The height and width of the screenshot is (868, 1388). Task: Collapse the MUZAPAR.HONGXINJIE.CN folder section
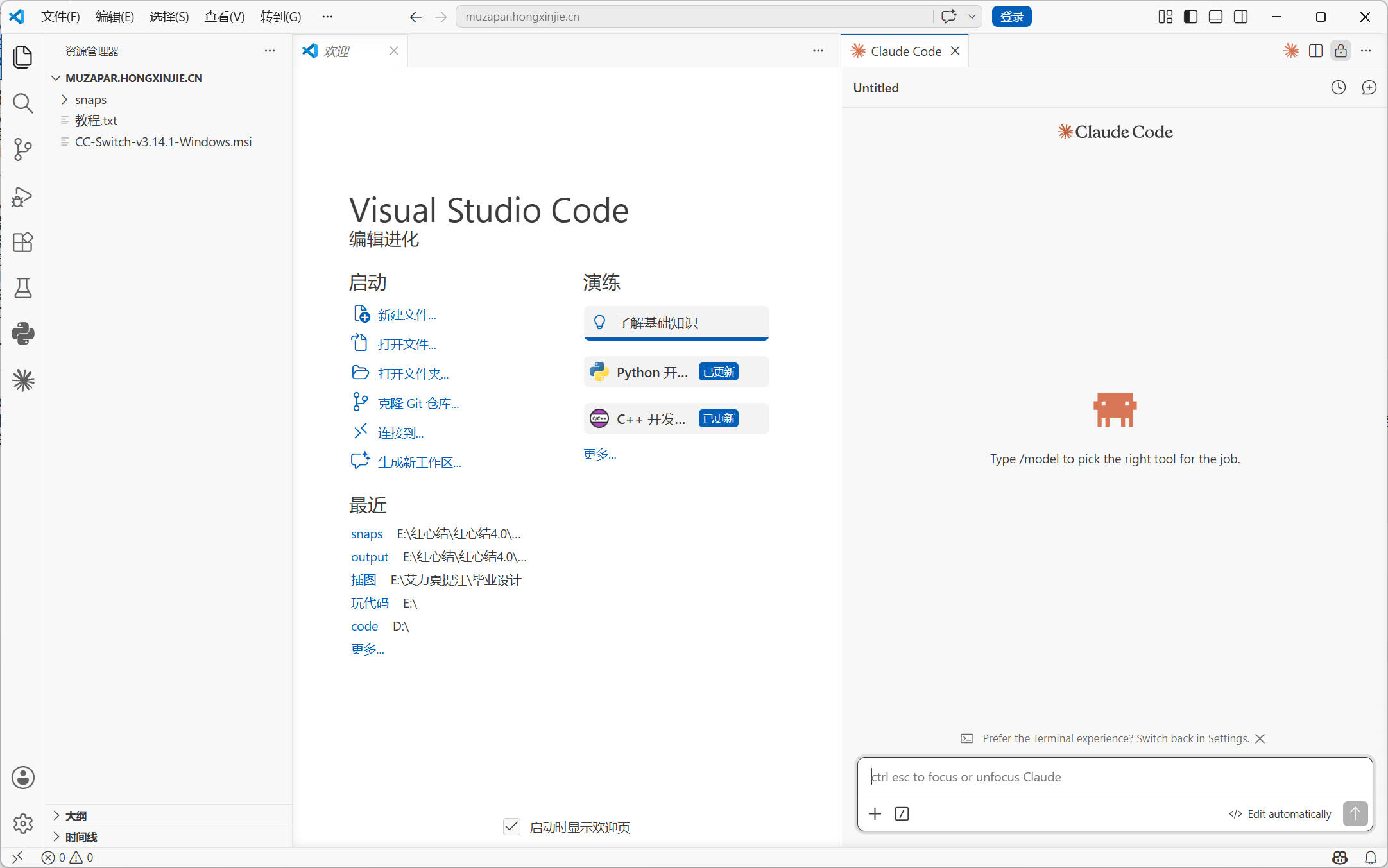pyautogui.click(x=170, y=78)
